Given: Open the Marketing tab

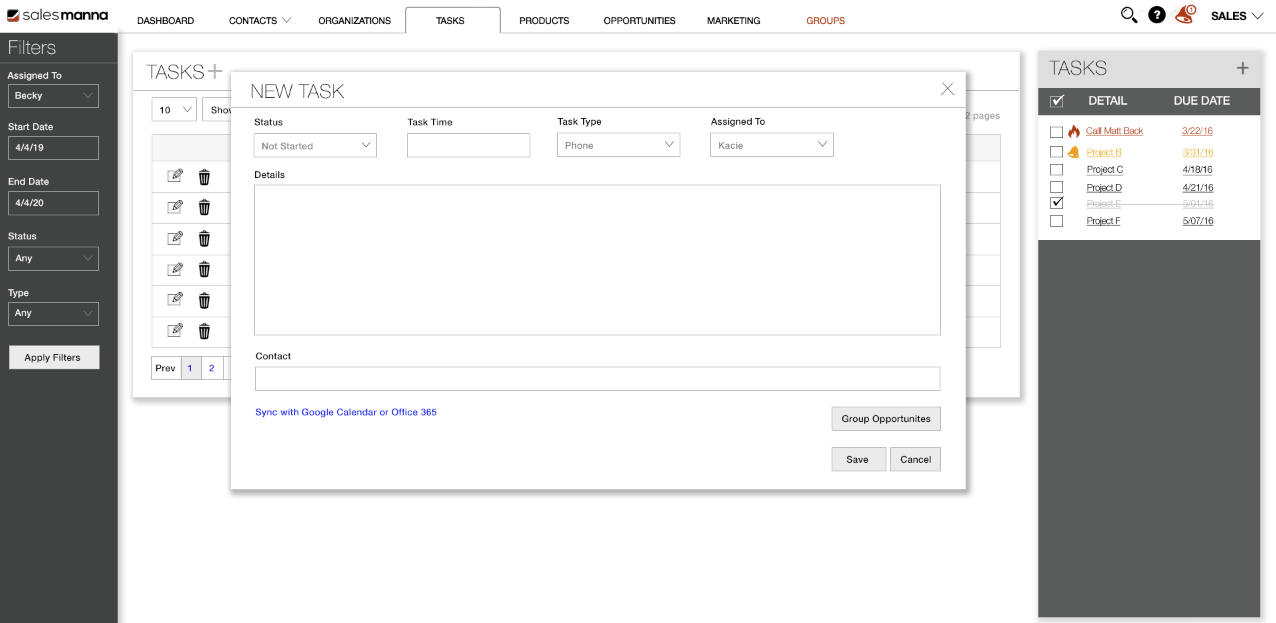Looking at the screenshot, I should [x=733, y=20].
